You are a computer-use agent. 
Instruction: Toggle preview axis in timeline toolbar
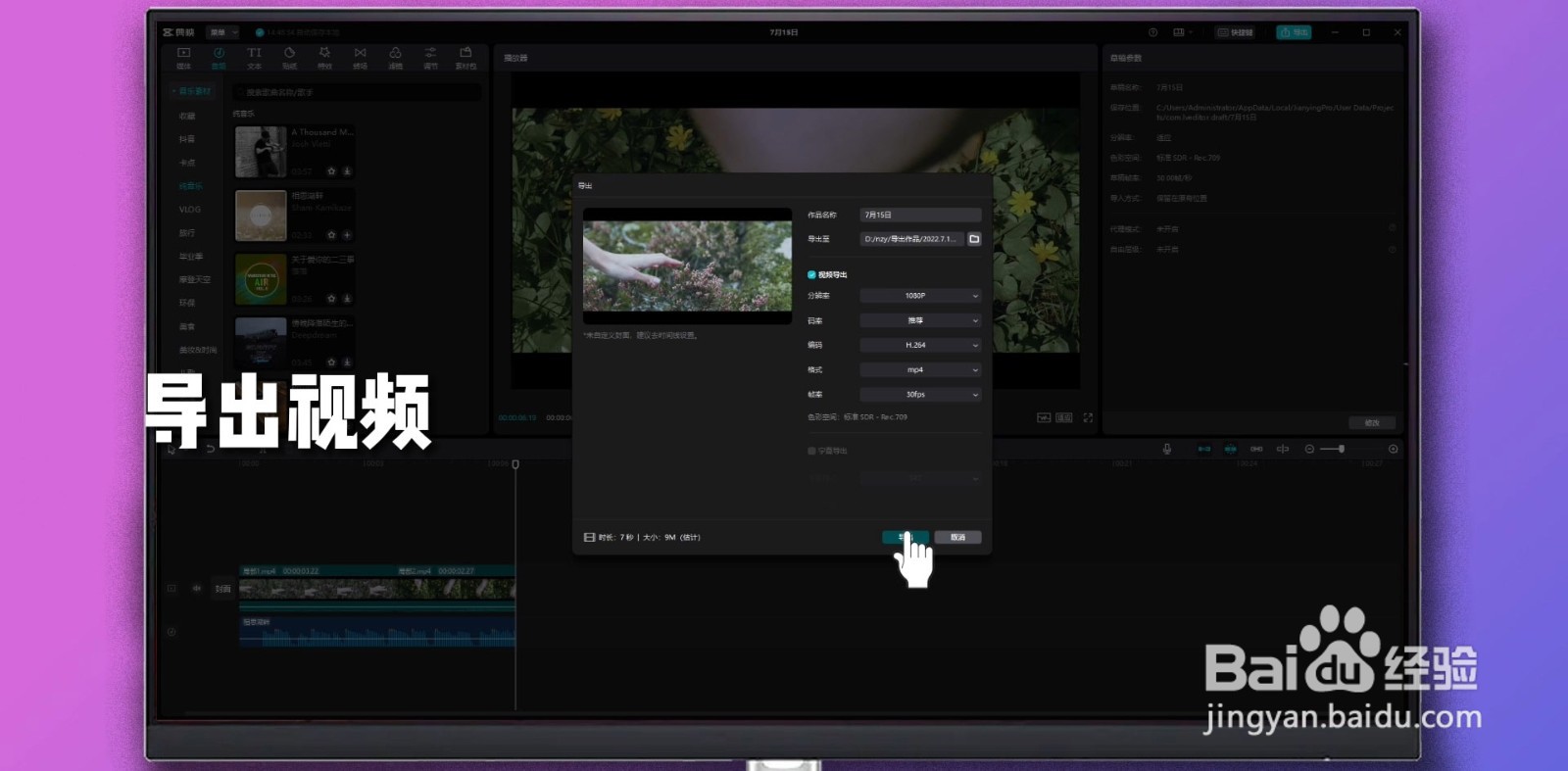(1283, 449)
